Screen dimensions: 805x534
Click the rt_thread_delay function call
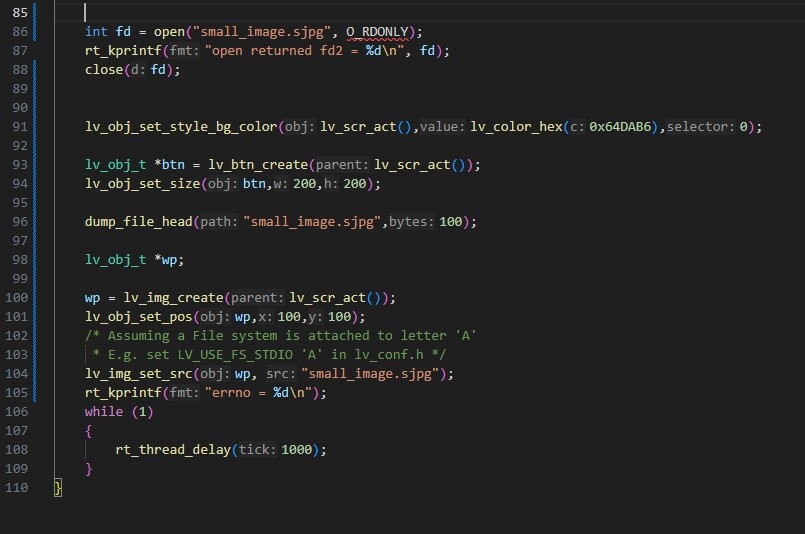pos(173,450)
